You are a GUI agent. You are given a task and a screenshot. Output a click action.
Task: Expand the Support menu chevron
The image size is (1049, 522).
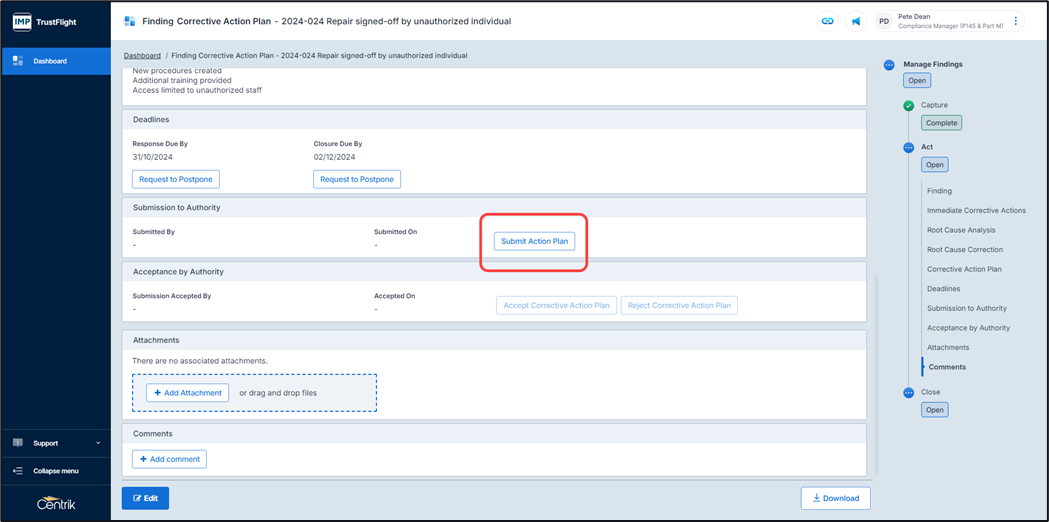click(x=98, y=443)
